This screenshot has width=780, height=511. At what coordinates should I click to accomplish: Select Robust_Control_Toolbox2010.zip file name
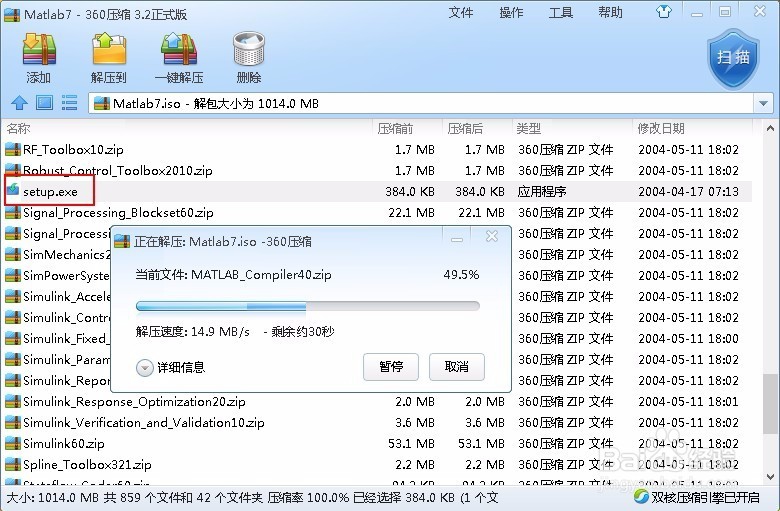tap(118, 171)
